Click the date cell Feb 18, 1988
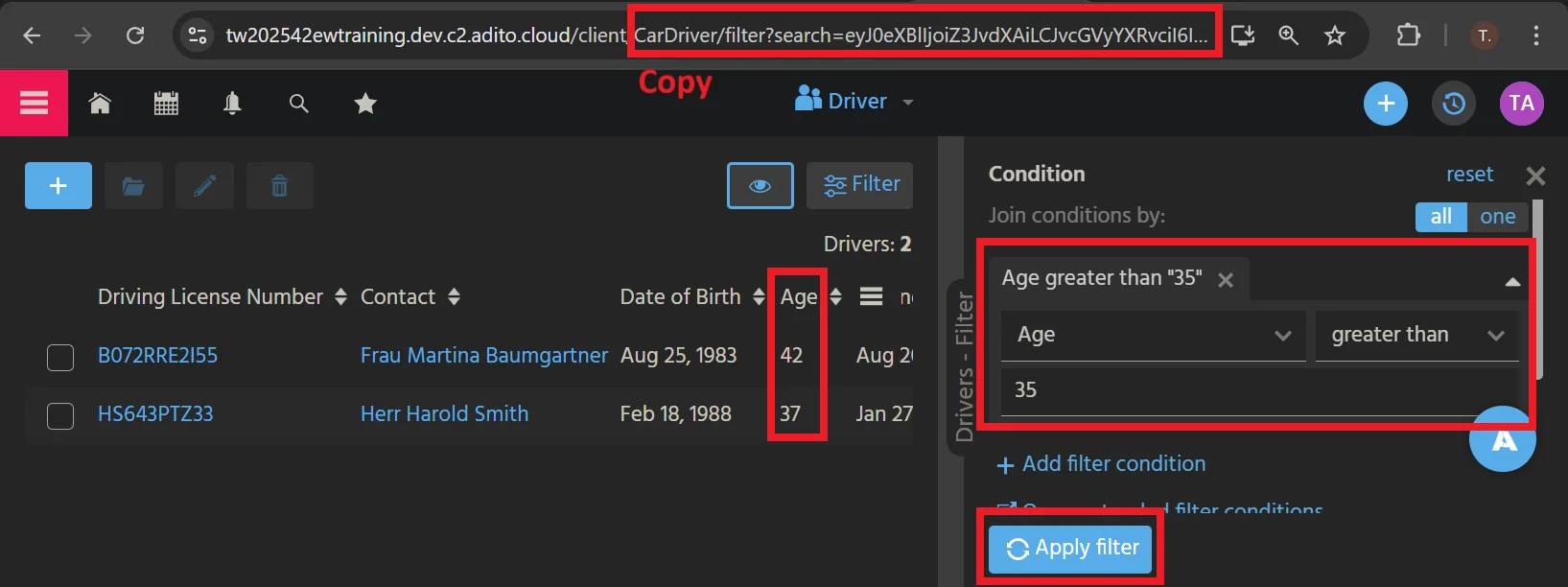This screenshot has width=1568, height=587. (x=676, y=414)
